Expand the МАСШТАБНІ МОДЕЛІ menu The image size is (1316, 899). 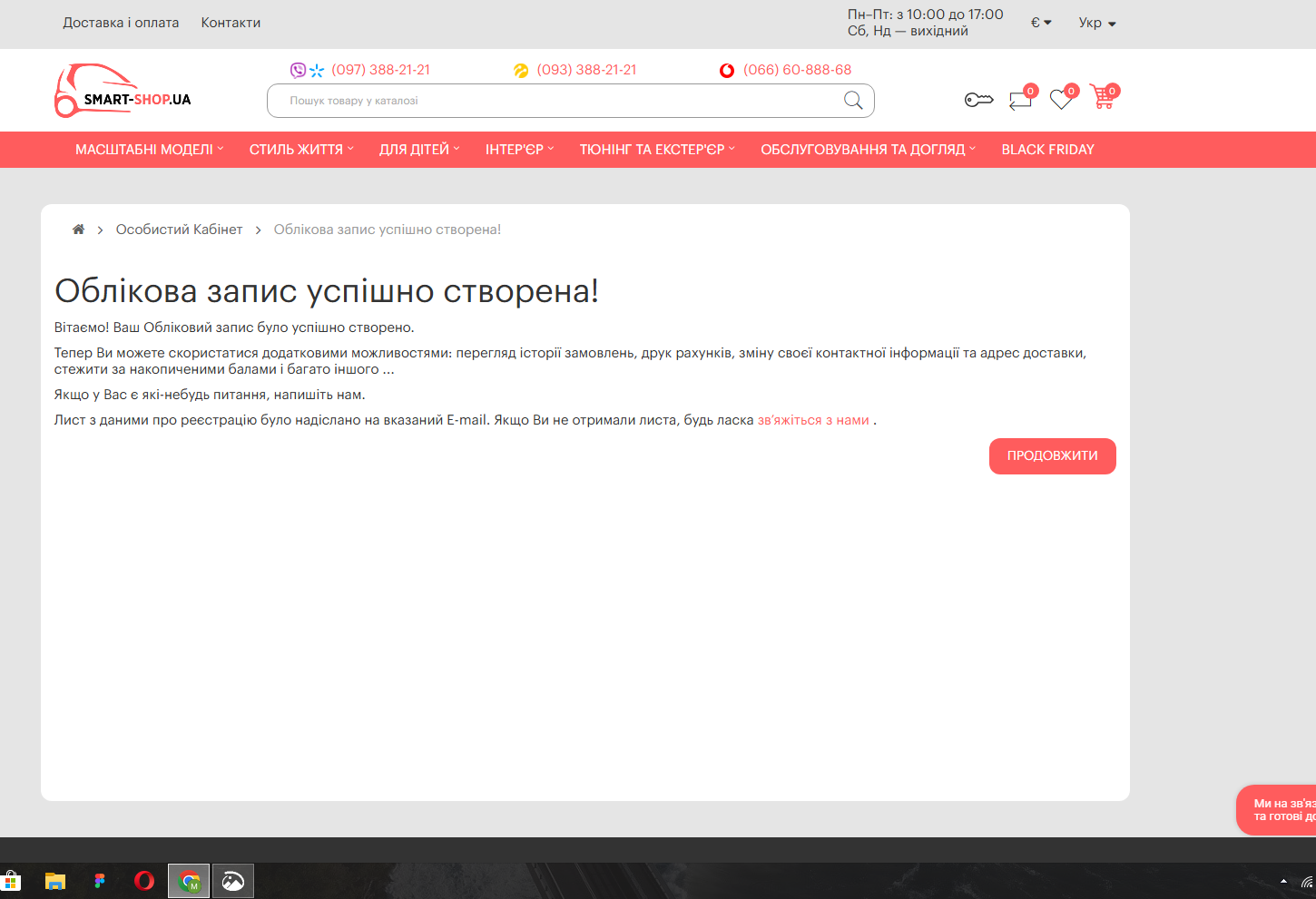point(149,150)
